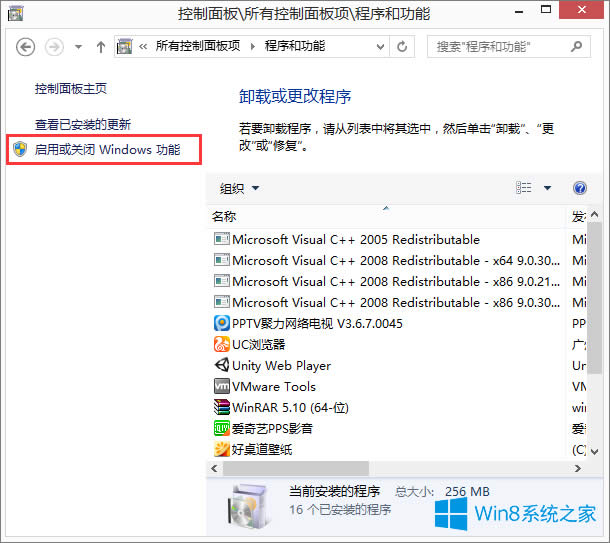
Task: Click the PPTV聚力网络电视 program icon
Action: pos(221,323)
